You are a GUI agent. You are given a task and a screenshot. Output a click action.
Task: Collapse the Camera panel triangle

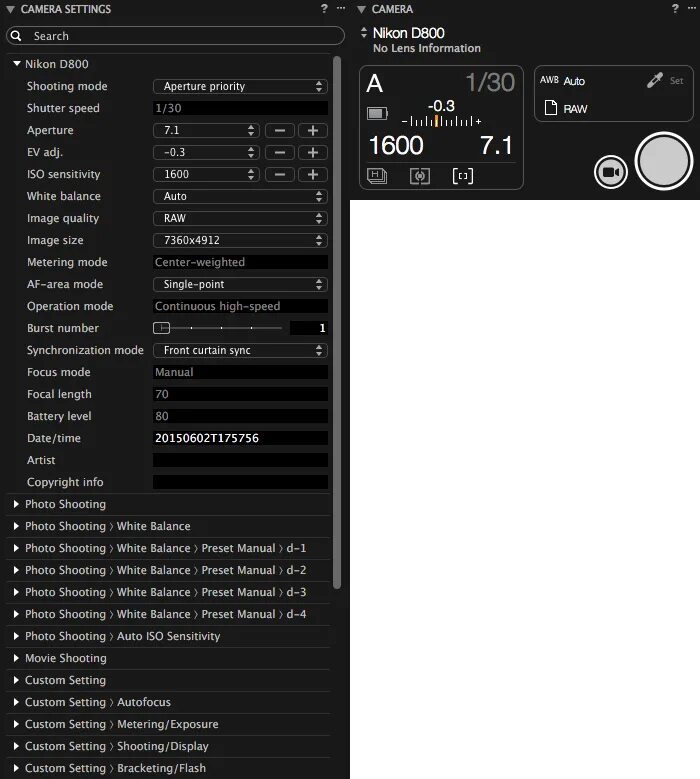(361, 9)
